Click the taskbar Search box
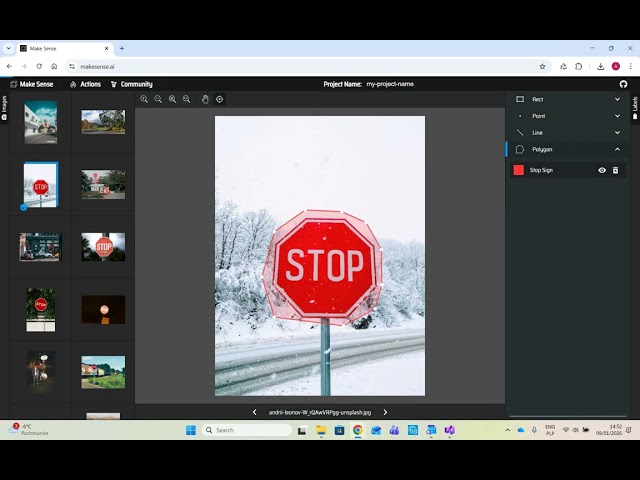640x480 pixels. tap(247, 430)
